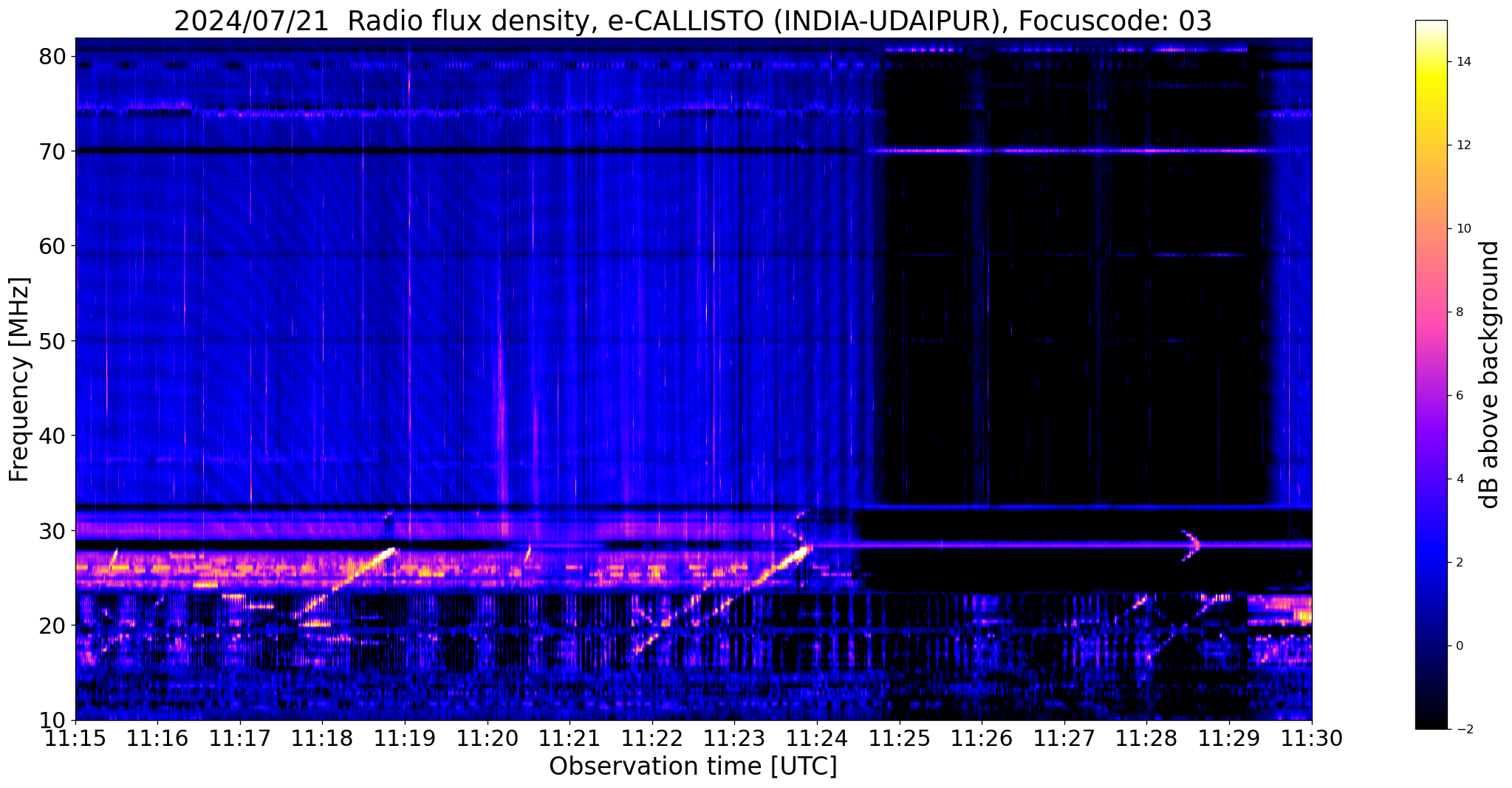Click the colorbar tick label 4
The width and height of the screenshot is (1512, 788).
(1460, 479)
